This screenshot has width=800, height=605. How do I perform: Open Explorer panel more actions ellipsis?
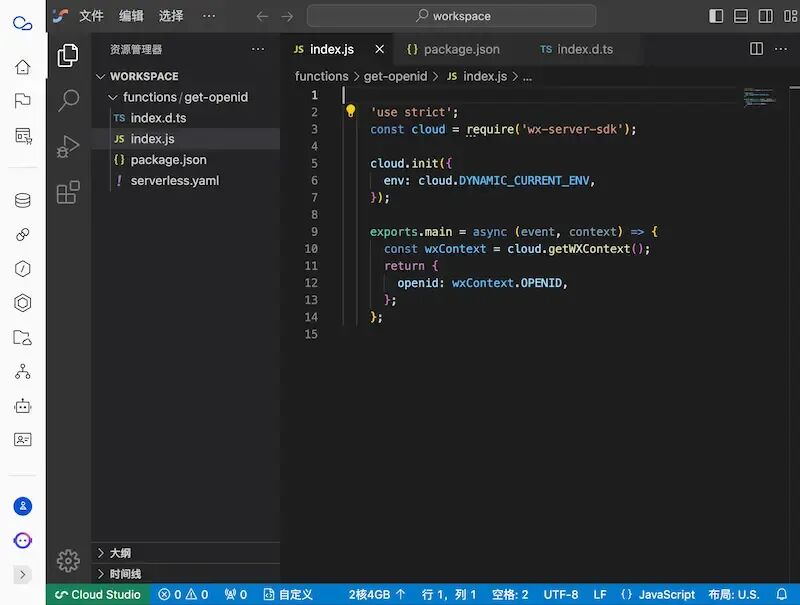[258, 49]
